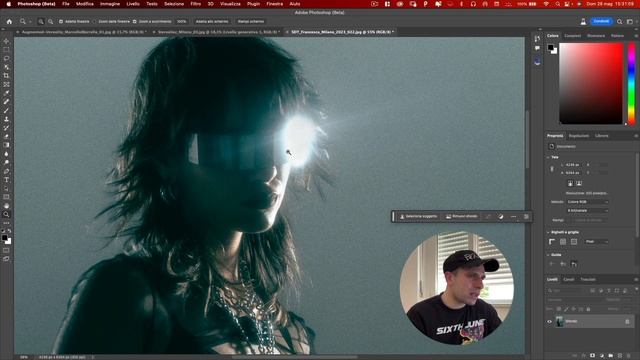Image resolution: width=640 pixels, height=360 pixels.
Task: Click the Sfondo layer thumbnail
Action: pos(559,322)
